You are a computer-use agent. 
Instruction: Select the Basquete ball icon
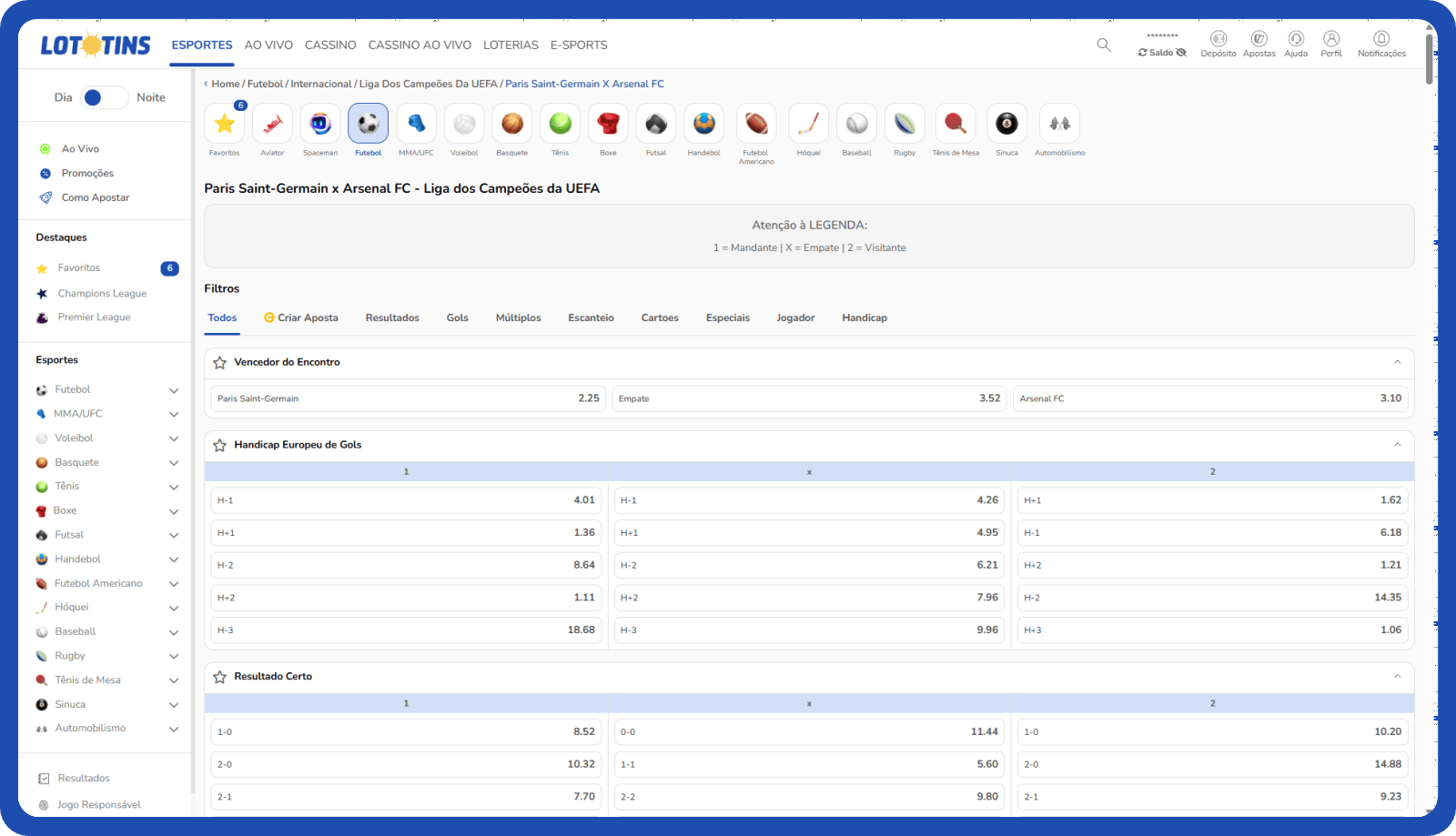click(512, 124)
